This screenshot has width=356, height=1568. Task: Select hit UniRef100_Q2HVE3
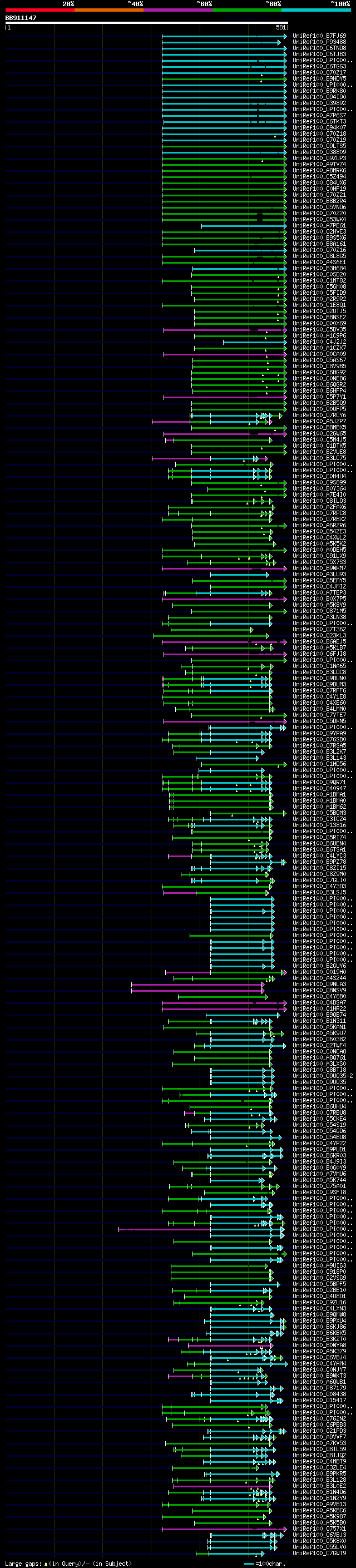tap(319, 231)
